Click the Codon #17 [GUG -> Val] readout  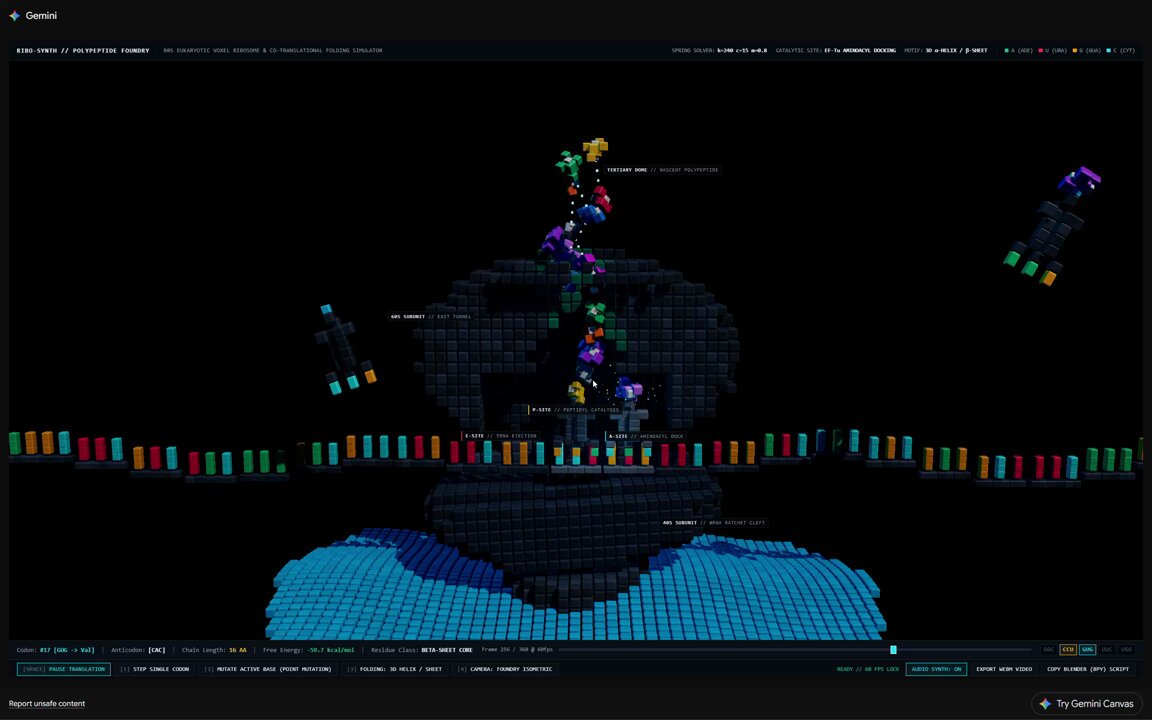click(x=56, y=649)
